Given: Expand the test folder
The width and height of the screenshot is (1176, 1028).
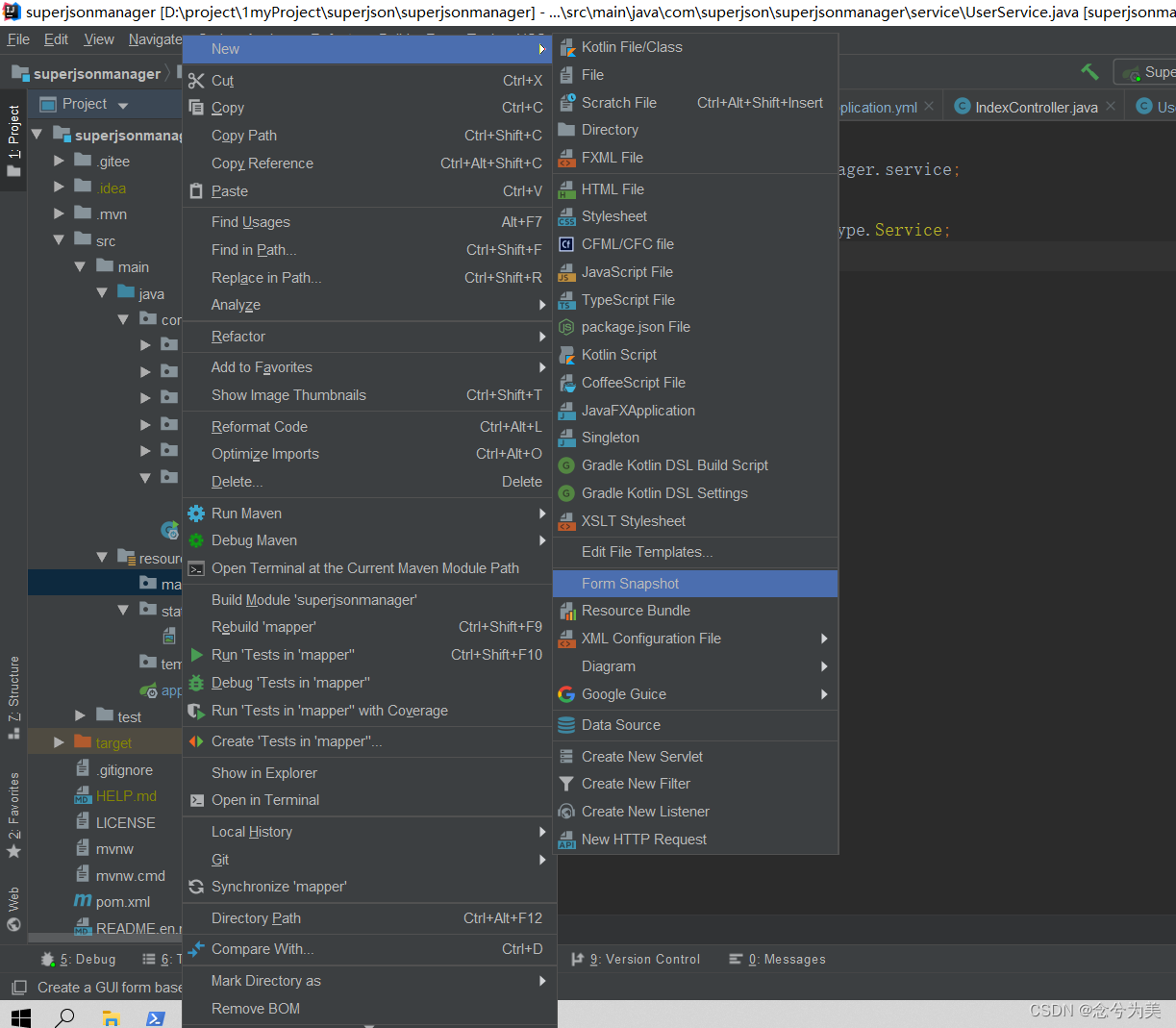Looking at the screenshot, I should tap(81, 716).
